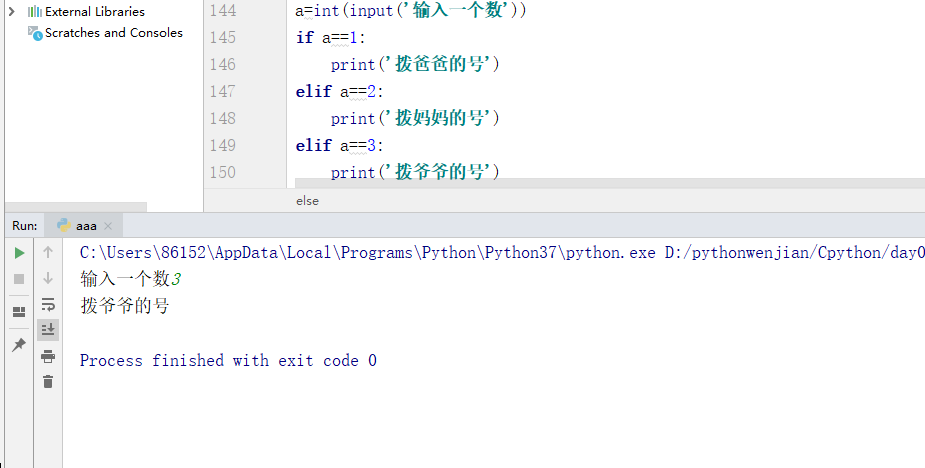Click 'Process finished with exit code 0'
Viewport: 925px width, 468px height.
(228, 361)
